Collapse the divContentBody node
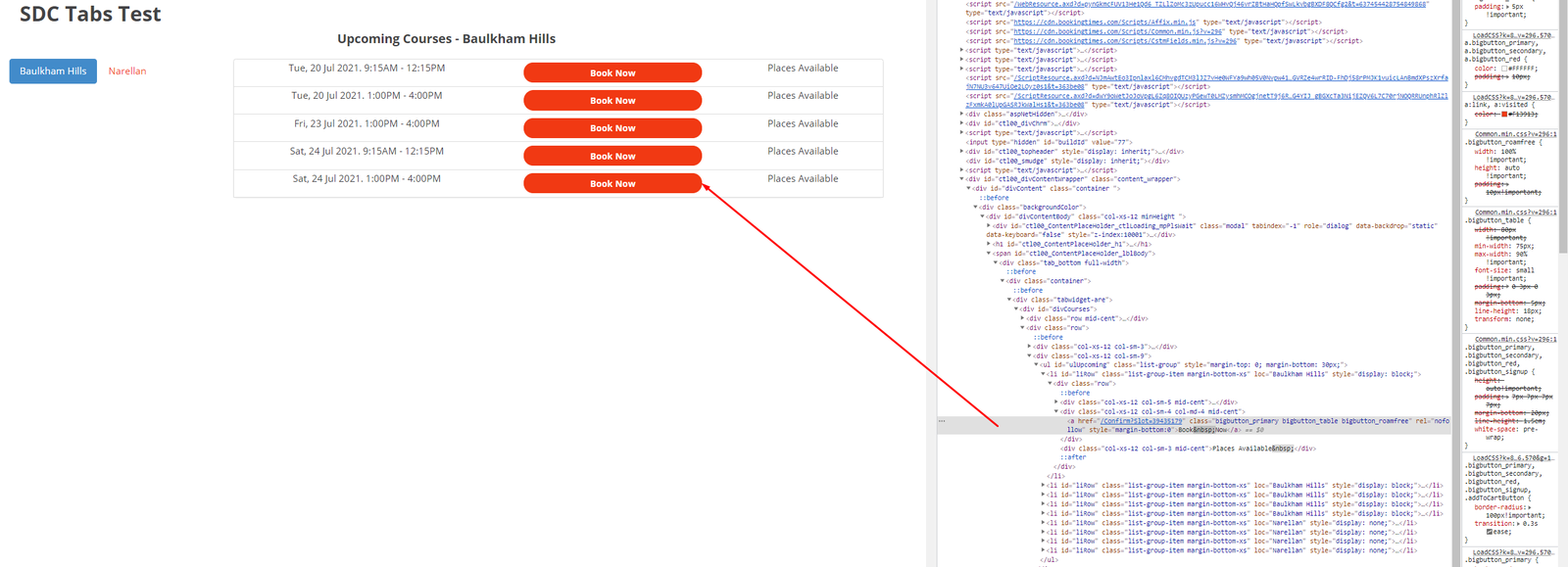This screenshot has width=1568, height=567. 983,216
